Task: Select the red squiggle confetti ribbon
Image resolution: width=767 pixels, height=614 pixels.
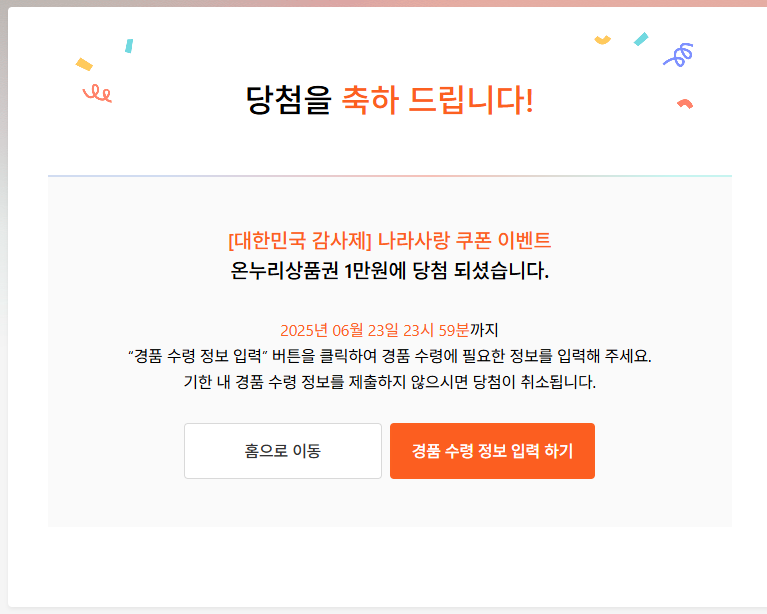Action: point(97,93)
